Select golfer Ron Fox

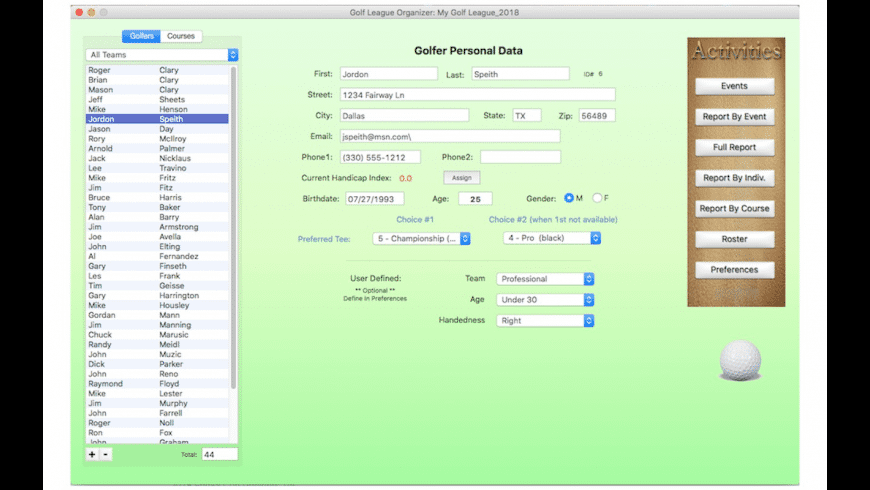[157, 433]
